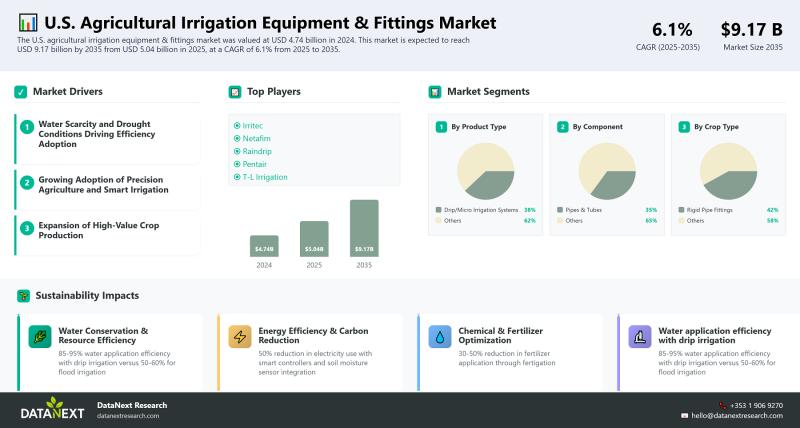The image size is (800, 428).
Task: Click the By Product Type pie chart
Action: [x=486, y=170]
